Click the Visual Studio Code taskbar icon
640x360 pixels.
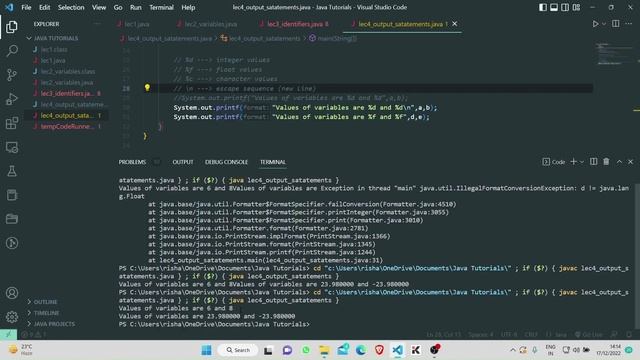point(398,350)
